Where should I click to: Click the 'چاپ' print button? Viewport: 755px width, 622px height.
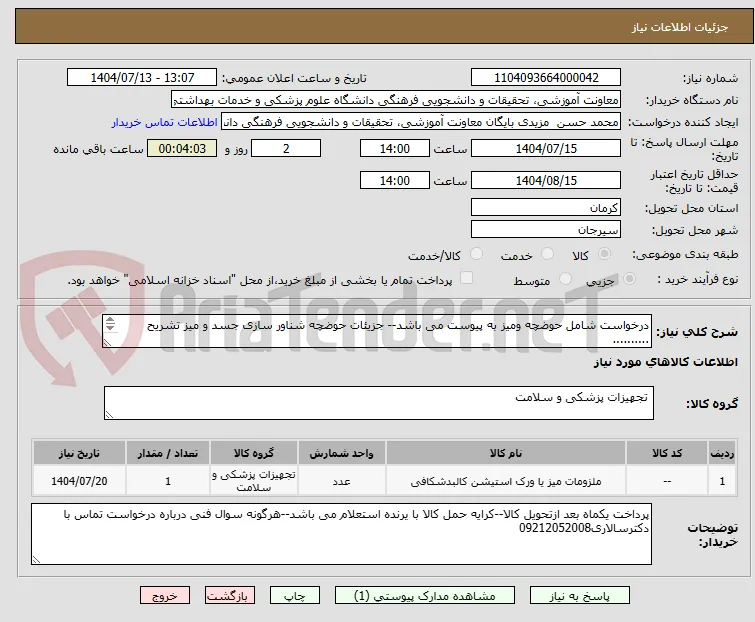[x=295, y=596]
